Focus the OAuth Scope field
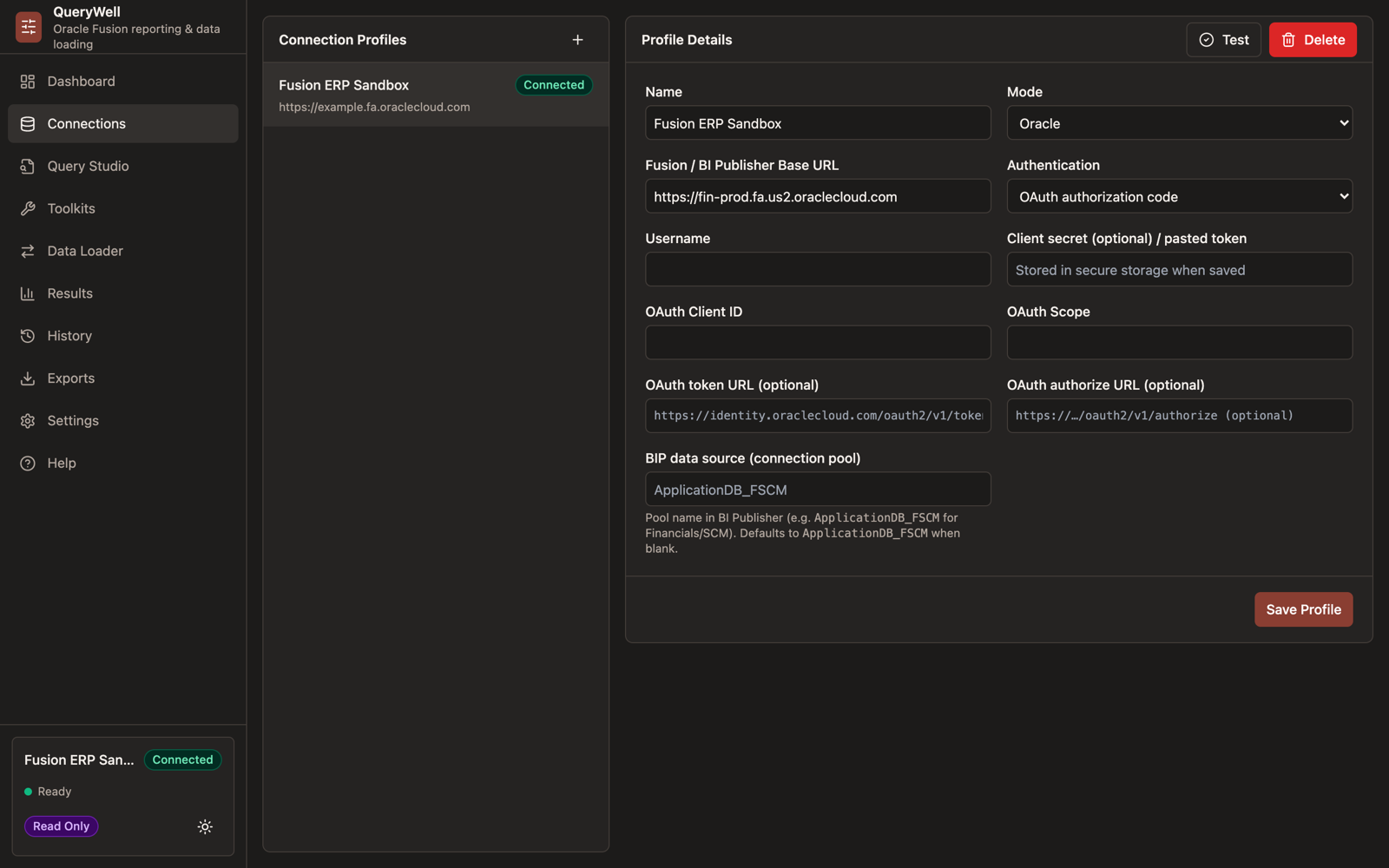 point(1180,343)
